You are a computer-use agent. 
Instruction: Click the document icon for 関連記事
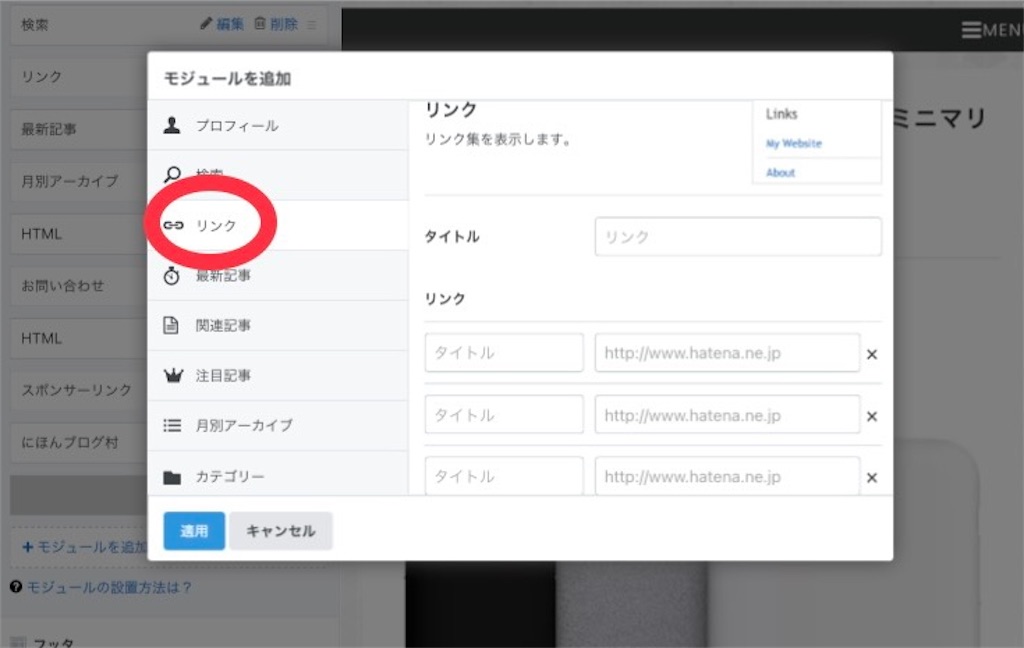click(171, 325)
